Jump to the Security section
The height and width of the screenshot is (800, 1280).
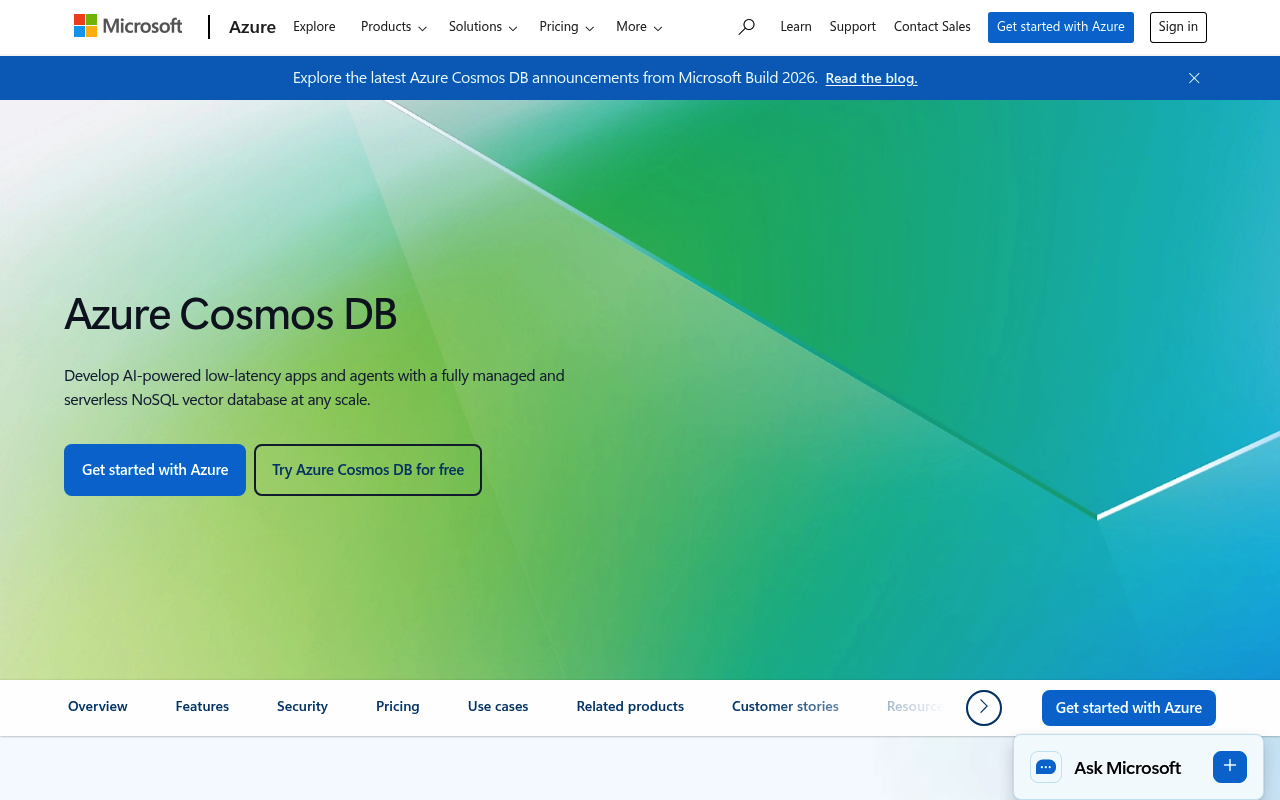pos(302,706)
